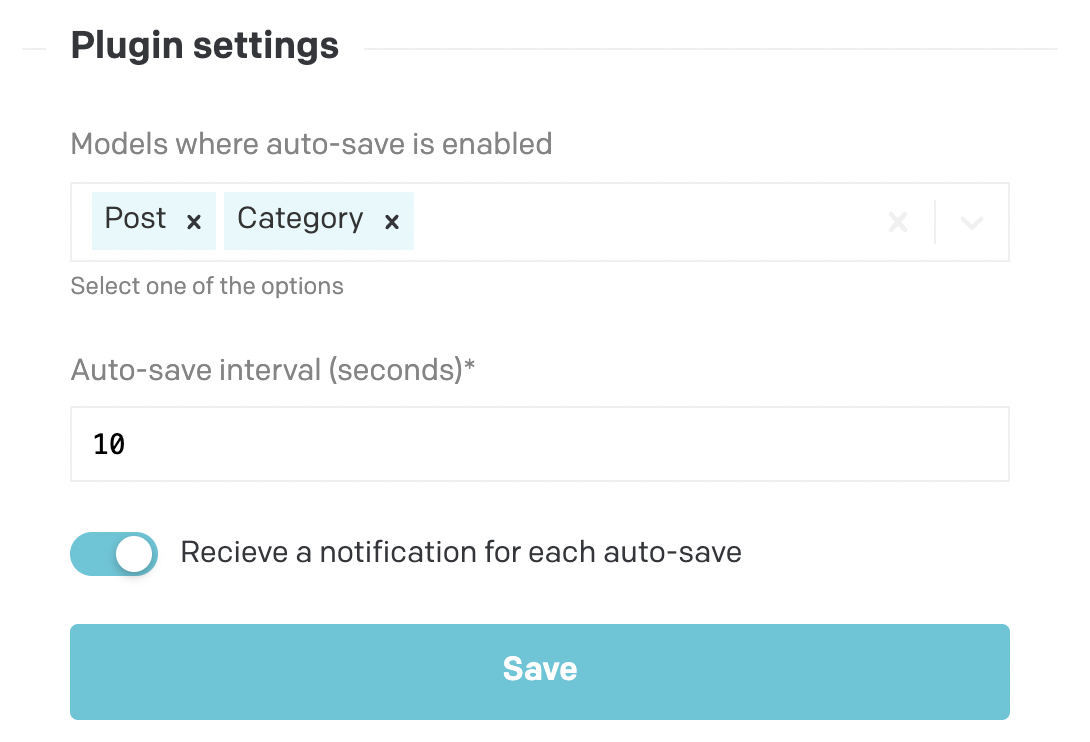Click the 'Select one of the options' hint text
1090x742 pixels.
click(x=207, y=286)
